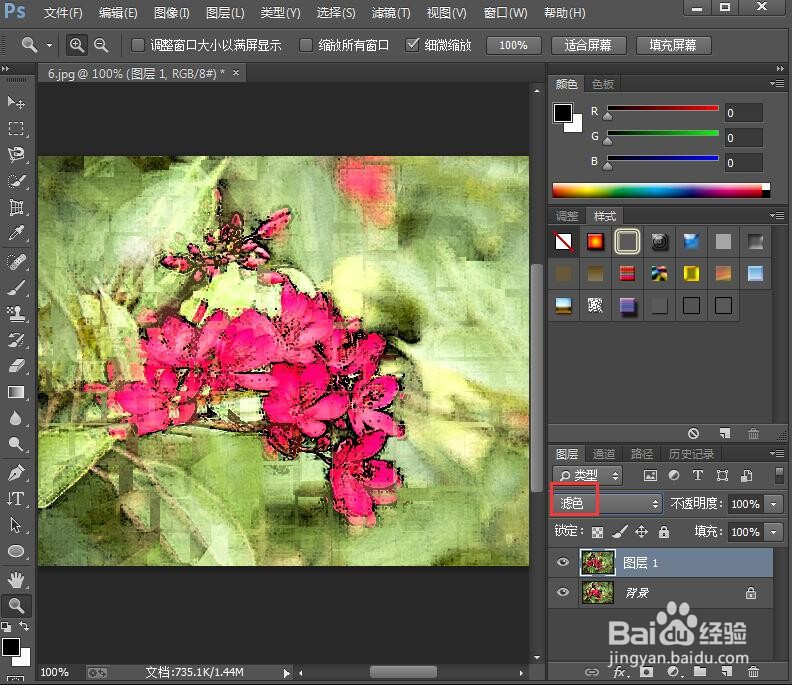Click the link layers icon
Image resolution: width=792 pixels, height=685 pixels.
(x=591, y=672)
